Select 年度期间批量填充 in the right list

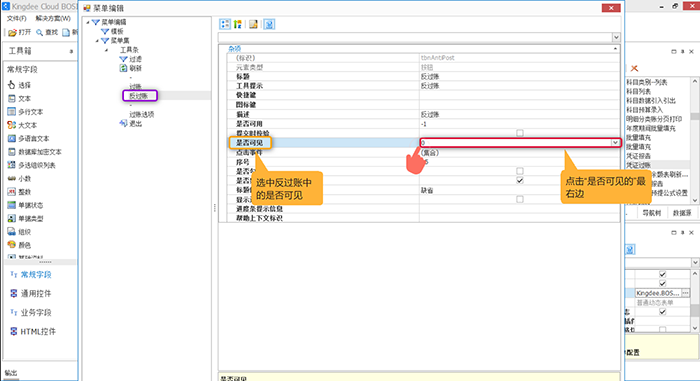tap(651, 128)
